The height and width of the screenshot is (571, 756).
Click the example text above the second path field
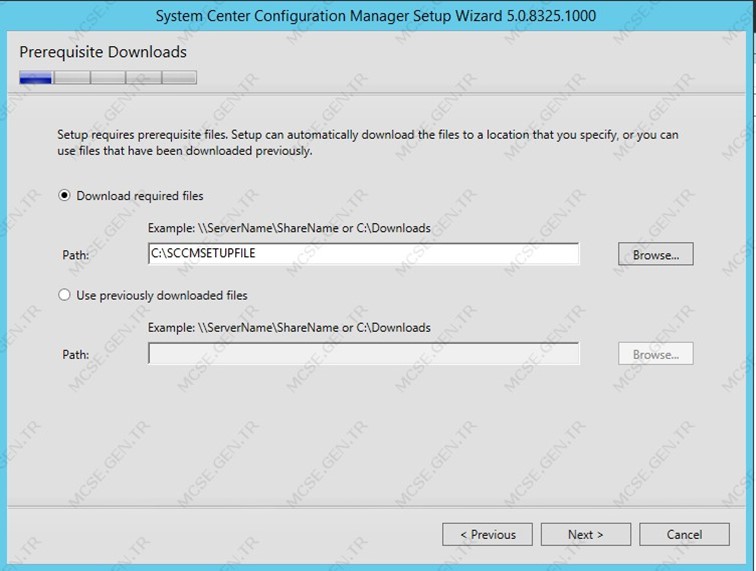point(289,327)
